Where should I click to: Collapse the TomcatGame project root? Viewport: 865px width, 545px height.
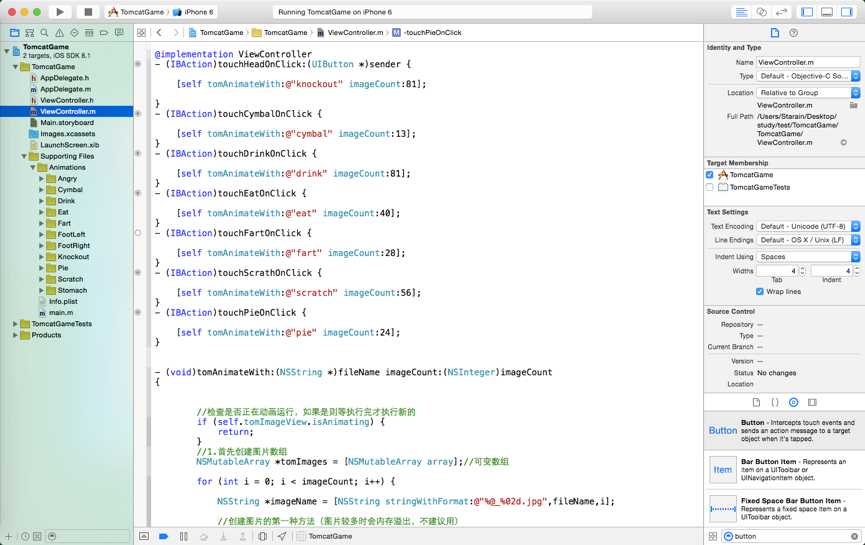[x=7, y=51]
